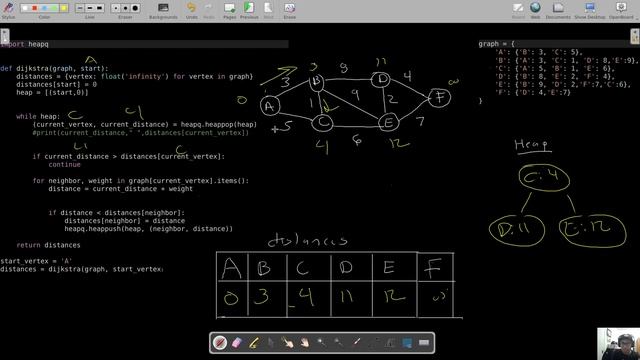This screenshot has width=640, height=360.
Task: Select the Zoom out magnifier tool
Action: click(338, 342)
